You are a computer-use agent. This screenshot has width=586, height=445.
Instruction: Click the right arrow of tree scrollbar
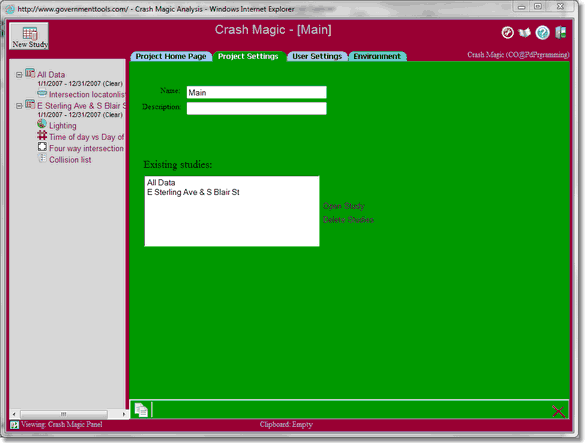pyautogui.click(x=123, y=414)
